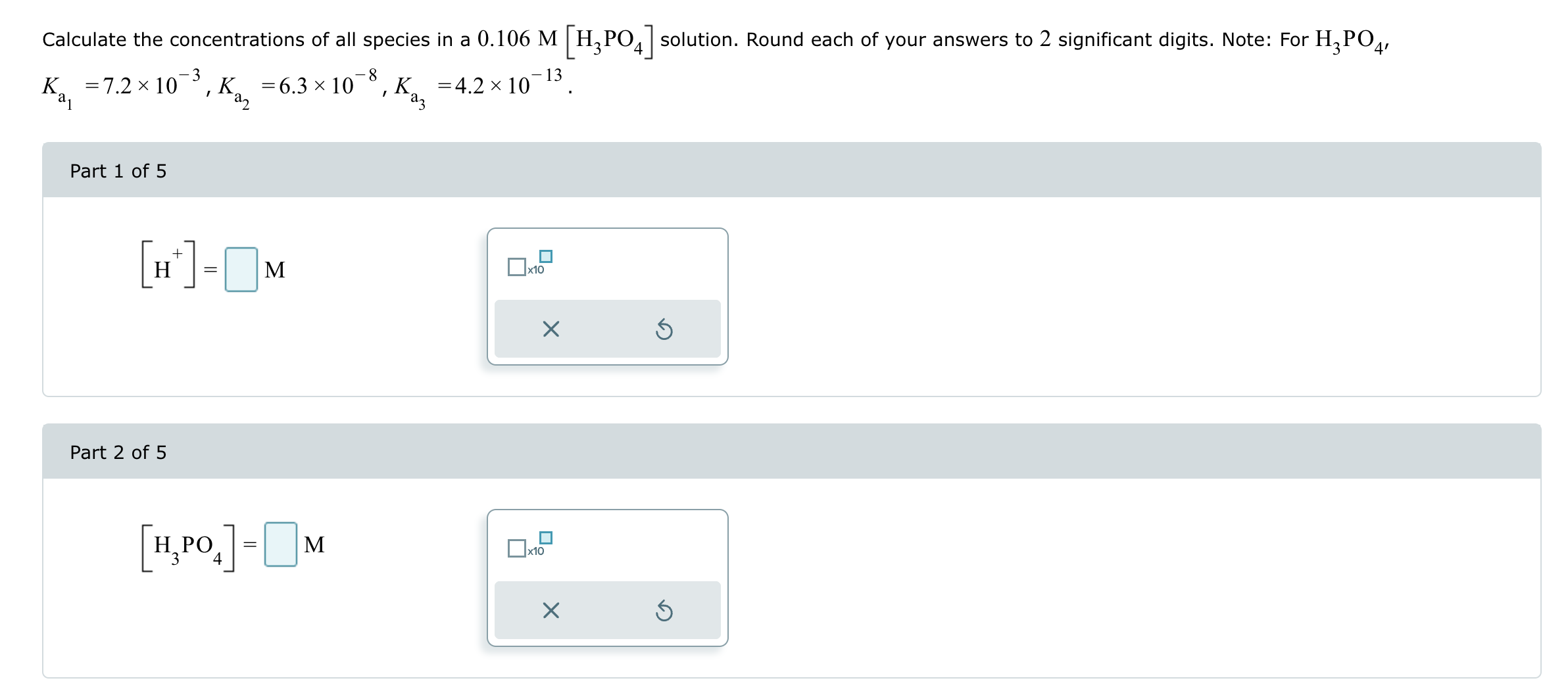Click the undo reset arrow in Part 1 palette

[x=664, y=329]
